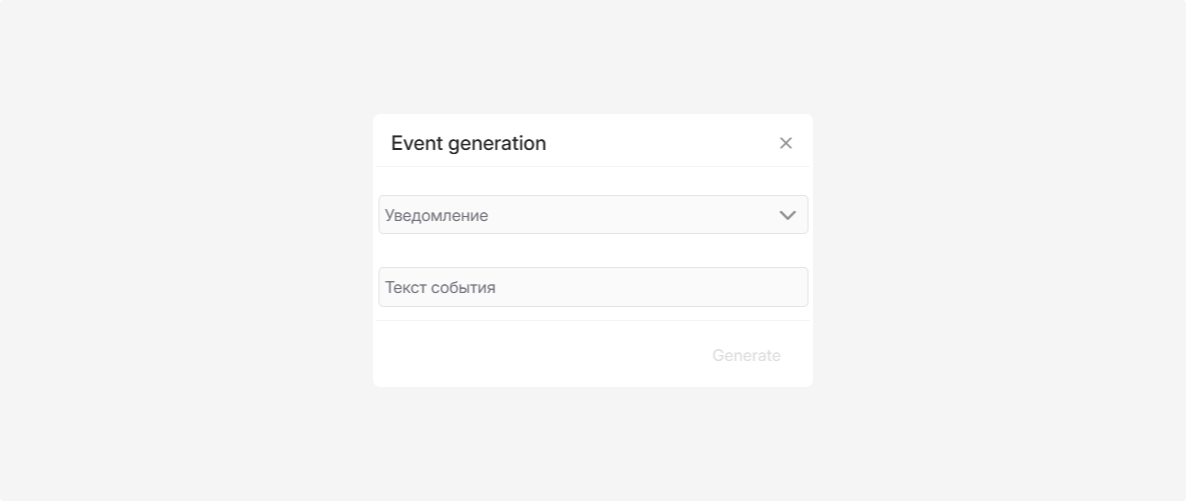The image size is (1186, 501).
Task: Click the downward arrow icon
Action: pos(788,215)
